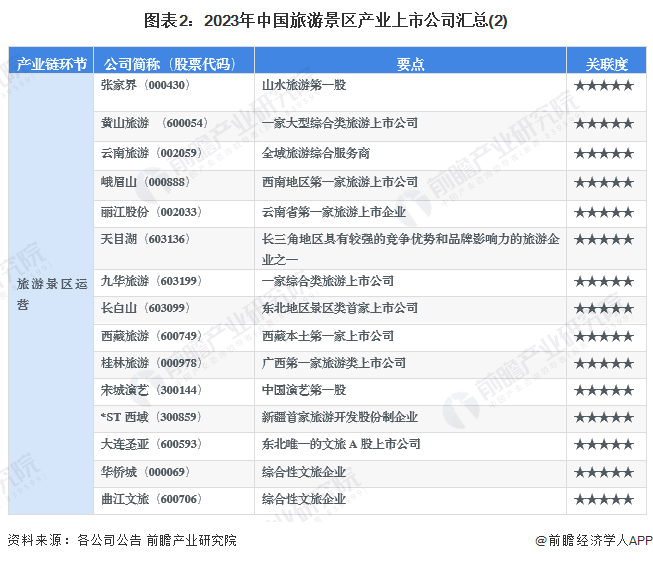Click the star rating in 桂林旅游 row
The image size is (653, 561).
tap(604, 363)
